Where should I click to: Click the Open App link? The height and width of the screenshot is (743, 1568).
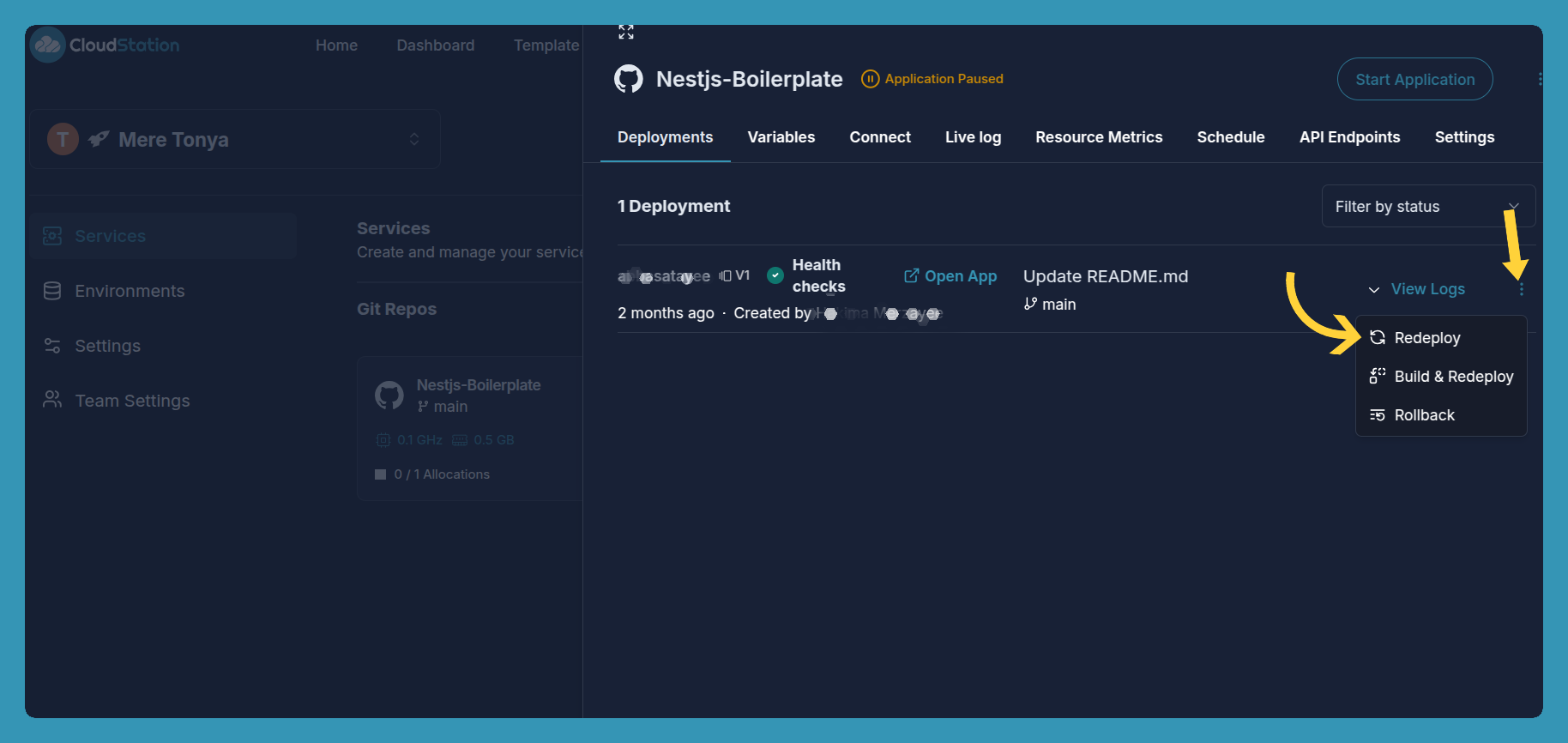(950, 275)
